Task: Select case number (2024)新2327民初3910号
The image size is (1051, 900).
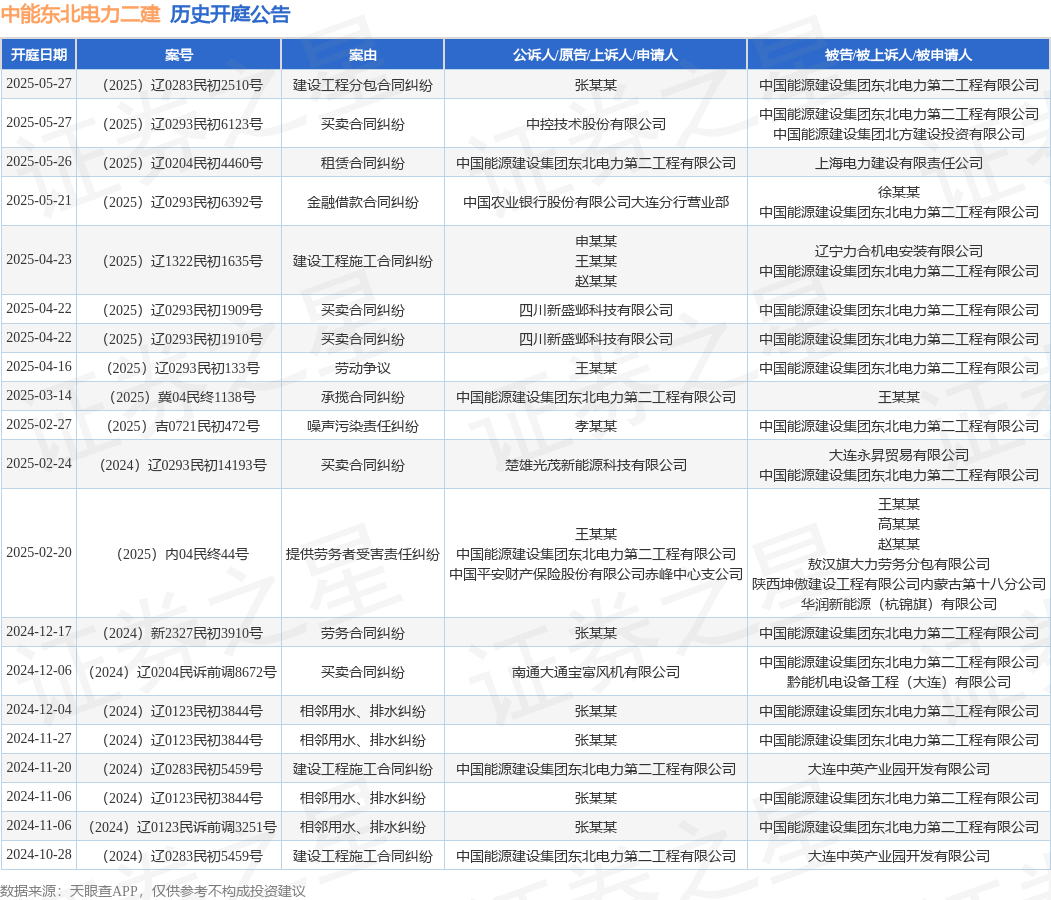Action: 179,633
